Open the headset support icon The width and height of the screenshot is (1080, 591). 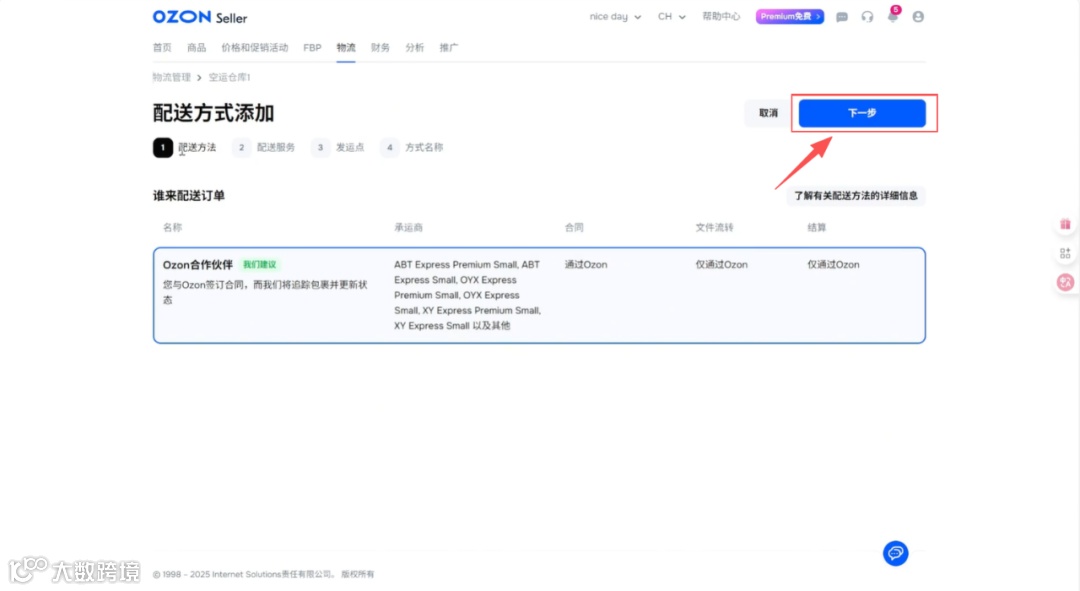coord(867,17)
